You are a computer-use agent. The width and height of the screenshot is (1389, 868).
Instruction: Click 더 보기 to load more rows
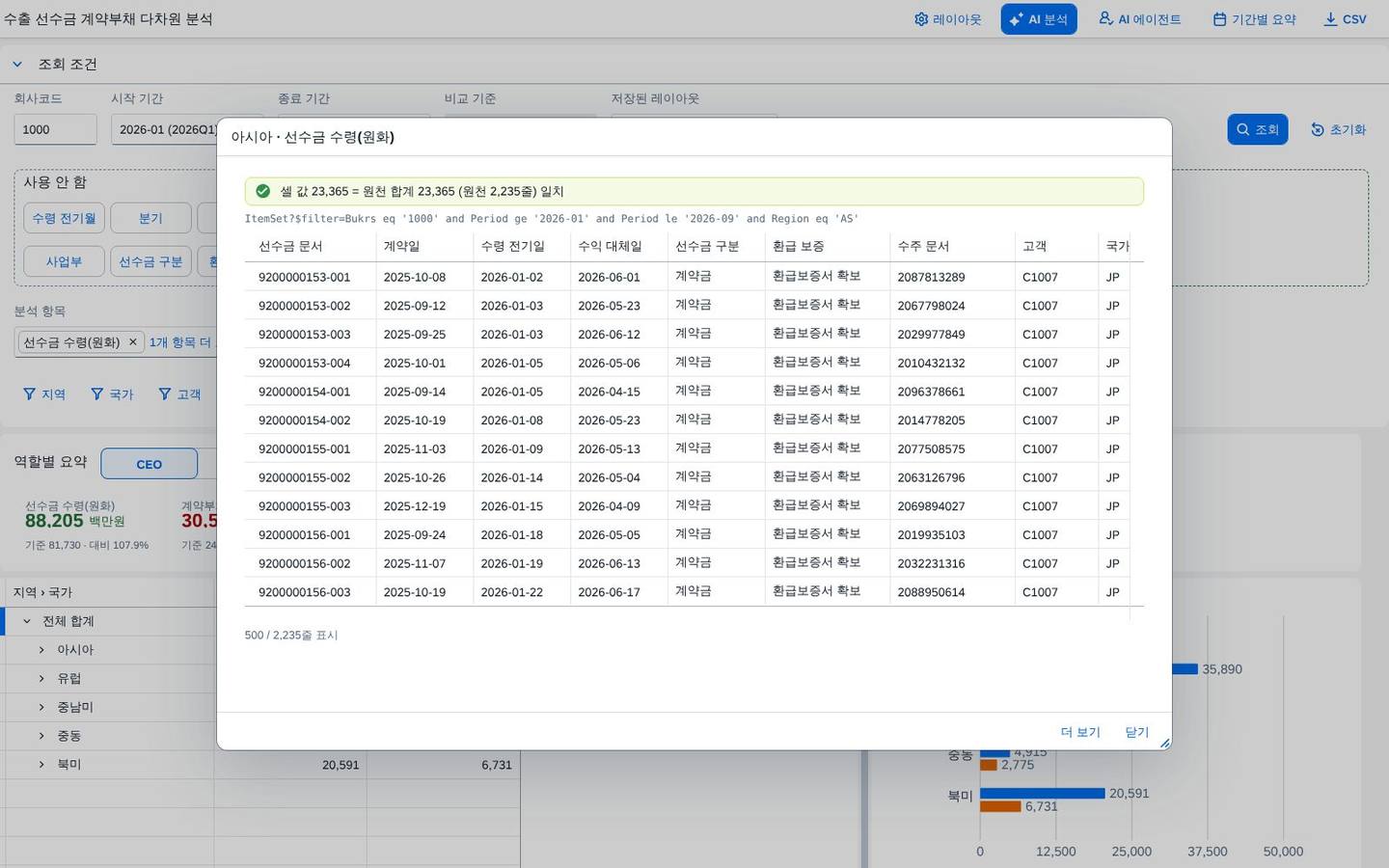coord(1080,732)
